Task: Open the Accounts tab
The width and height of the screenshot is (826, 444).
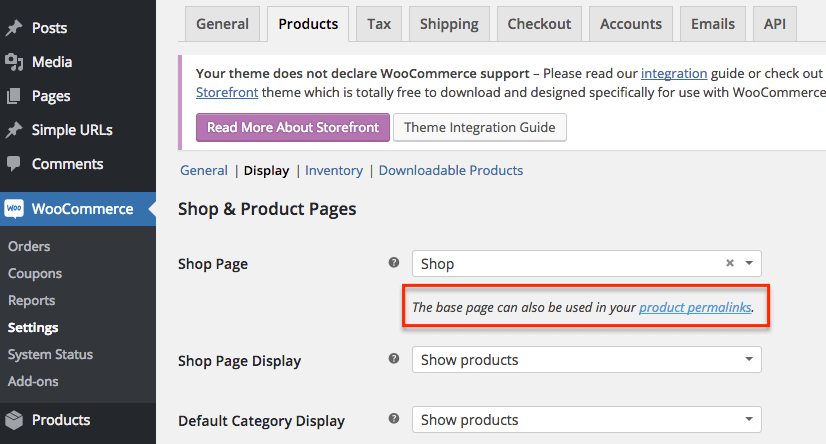Action: click(631, 24)
